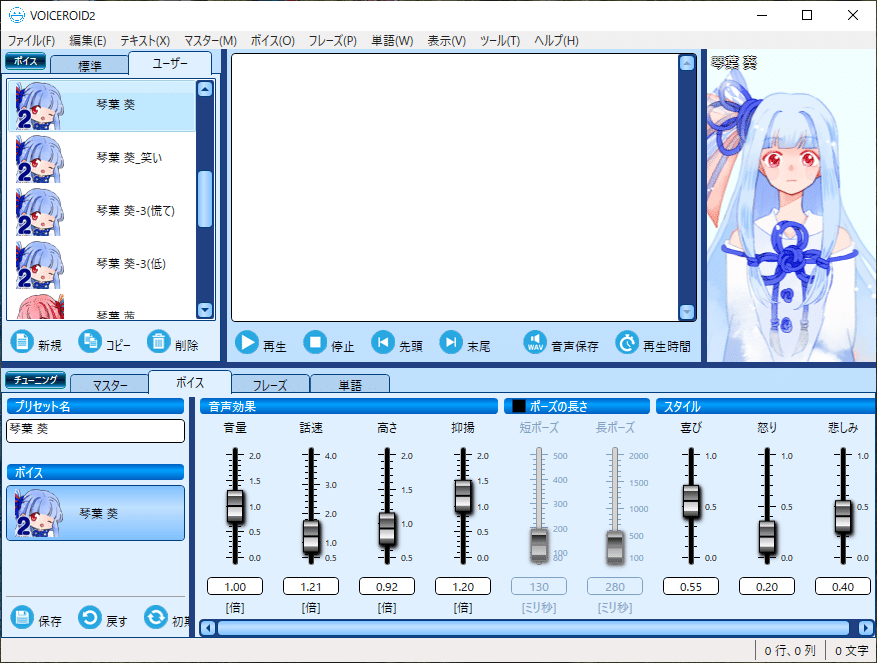Click preset list scroll-up arrow
Viewport: 877px width, 663px height.
coord(205,89)
